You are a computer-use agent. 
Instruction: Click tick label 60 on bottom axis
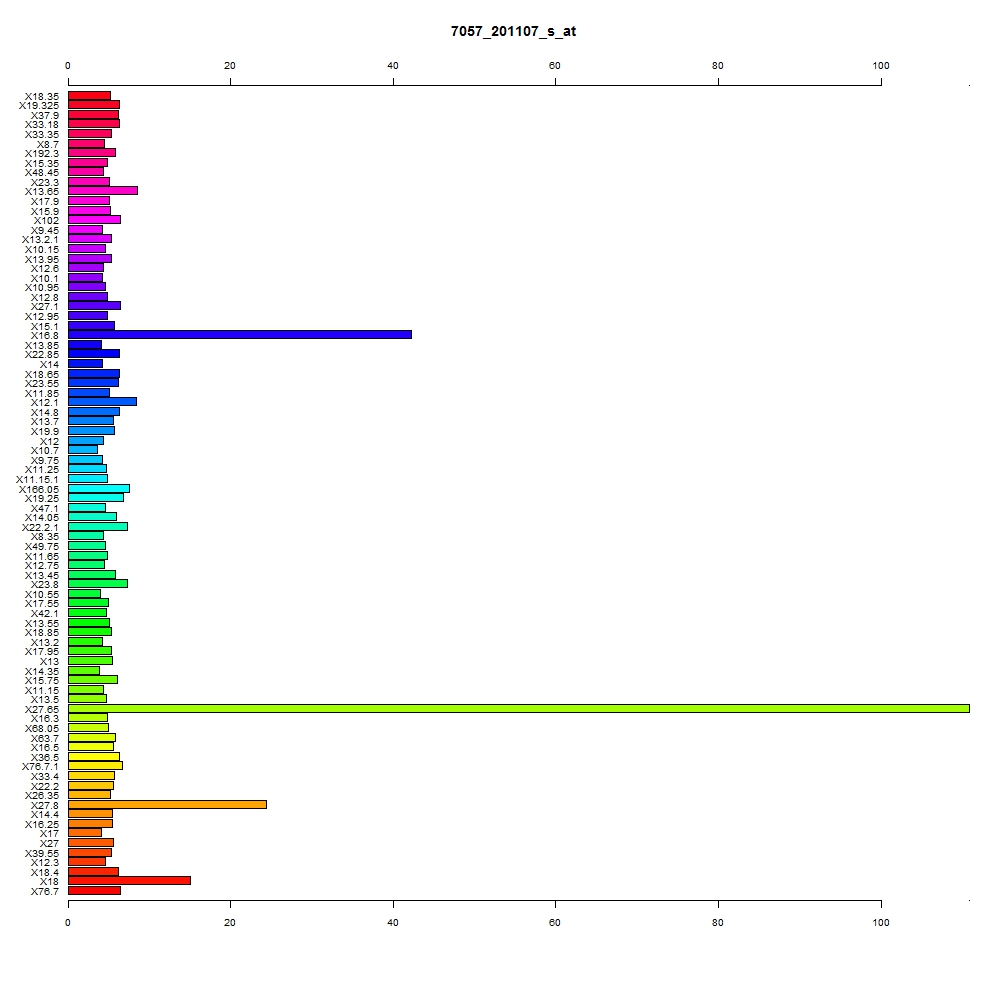(x=555, y=923)
